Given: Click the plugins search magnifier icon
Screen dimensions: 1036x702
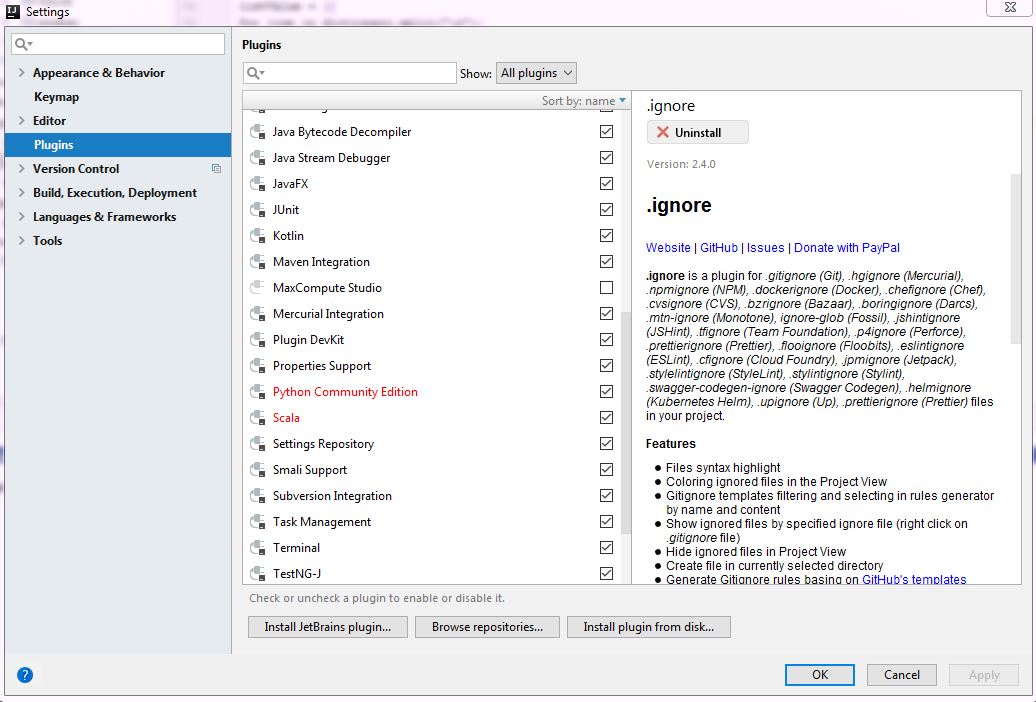Looking at the screenshot, I should click(255, 73).
